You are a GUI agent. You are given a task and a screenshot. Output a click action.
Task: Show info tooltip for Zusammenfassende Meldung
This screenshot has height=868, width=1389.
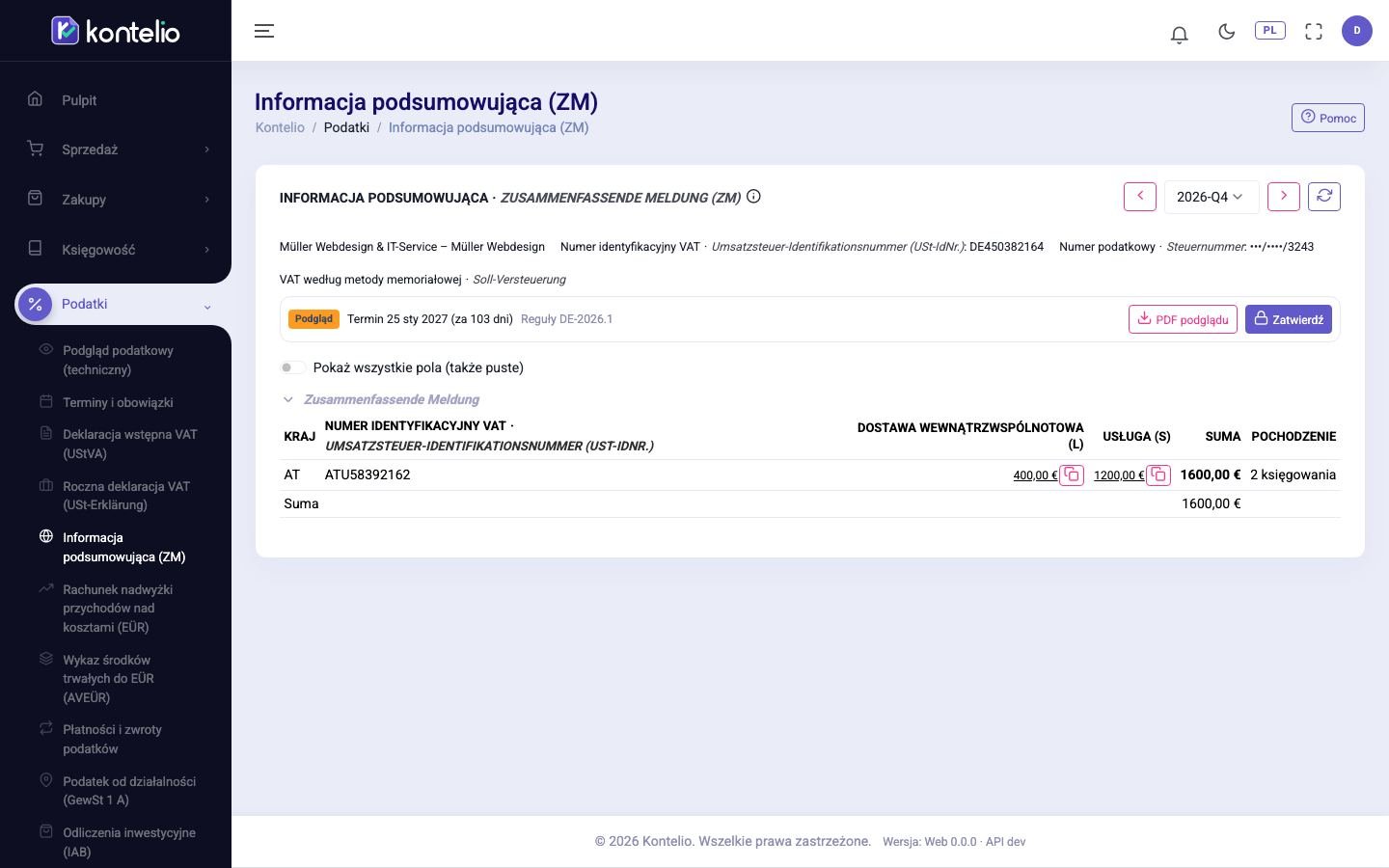754,197
